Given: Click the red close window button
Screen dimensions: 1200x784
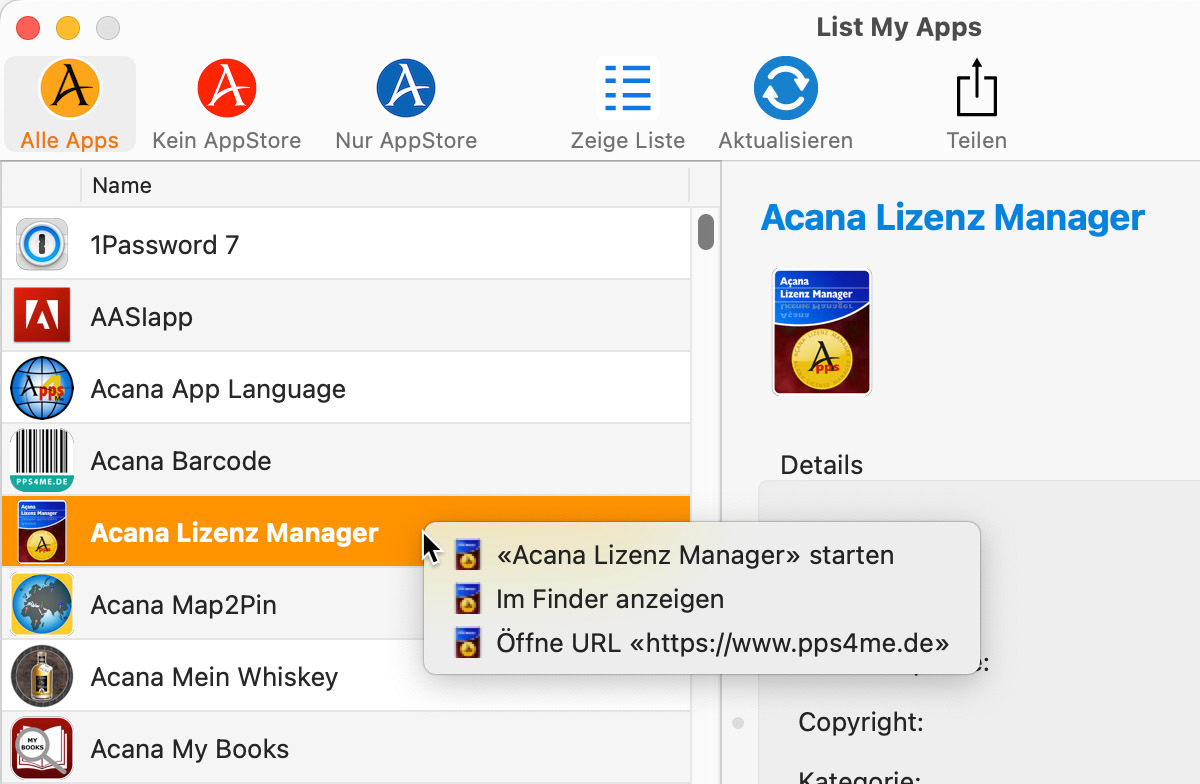Looking at the screenshot, I should pos(28,28).
